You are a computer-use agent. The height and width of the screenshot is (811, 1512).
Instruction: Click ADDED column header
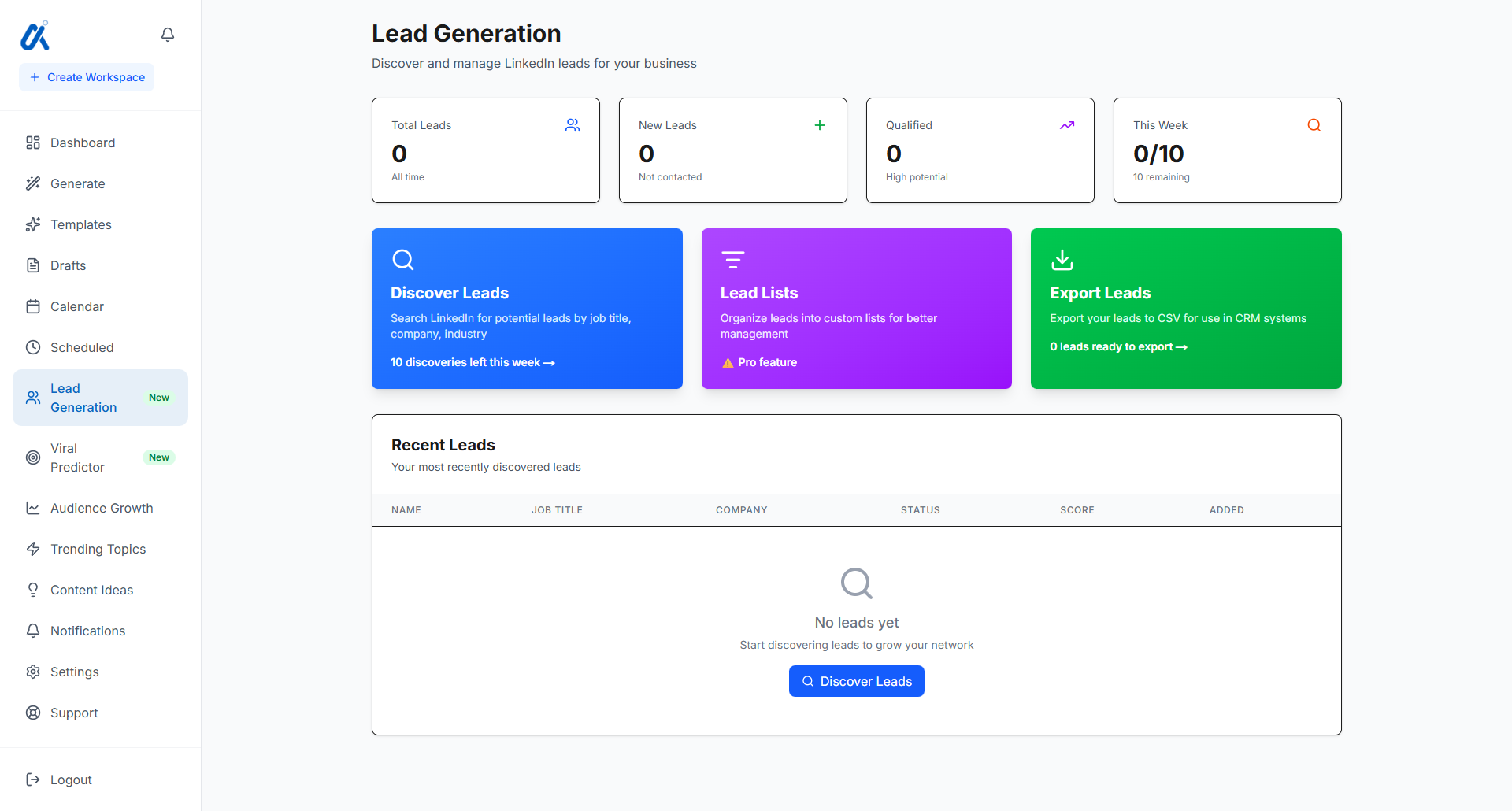(1227, 510)
